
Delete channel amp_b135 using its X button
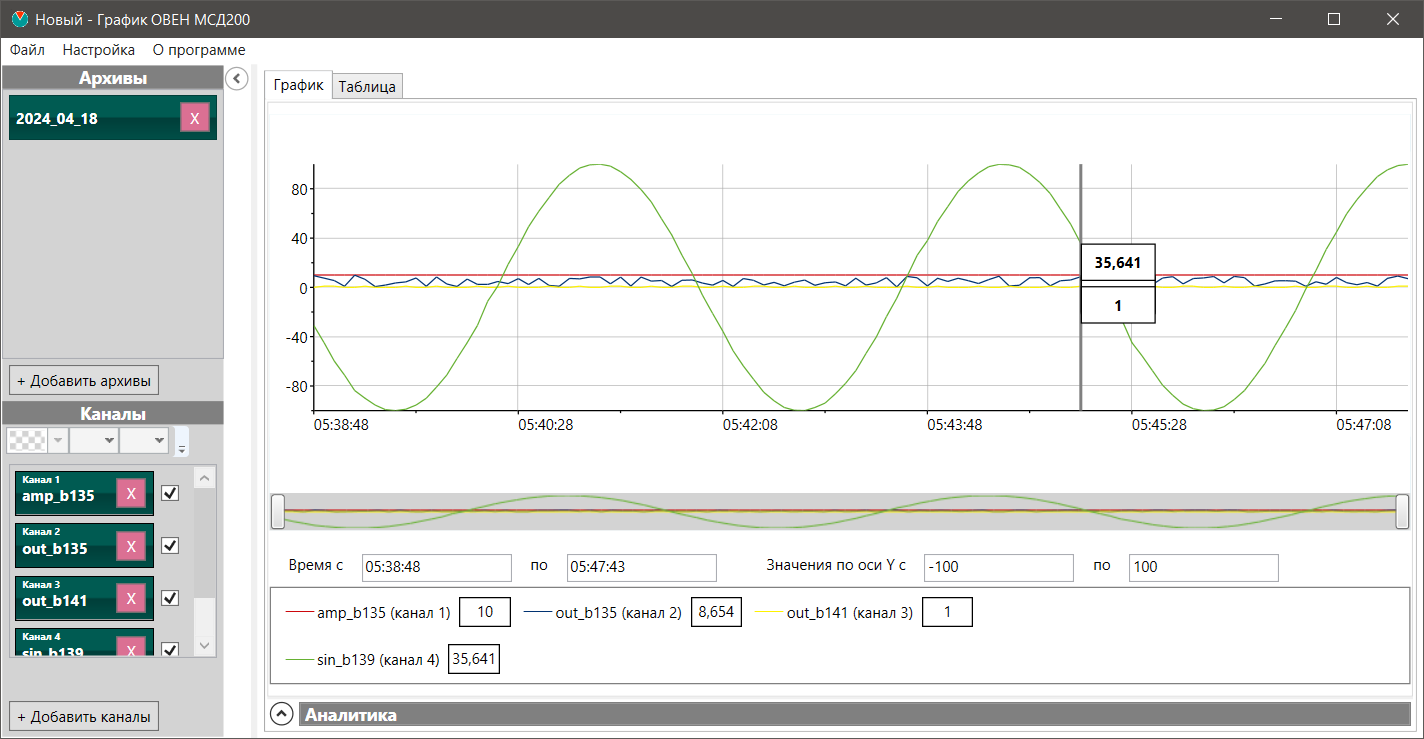[131, 494]
